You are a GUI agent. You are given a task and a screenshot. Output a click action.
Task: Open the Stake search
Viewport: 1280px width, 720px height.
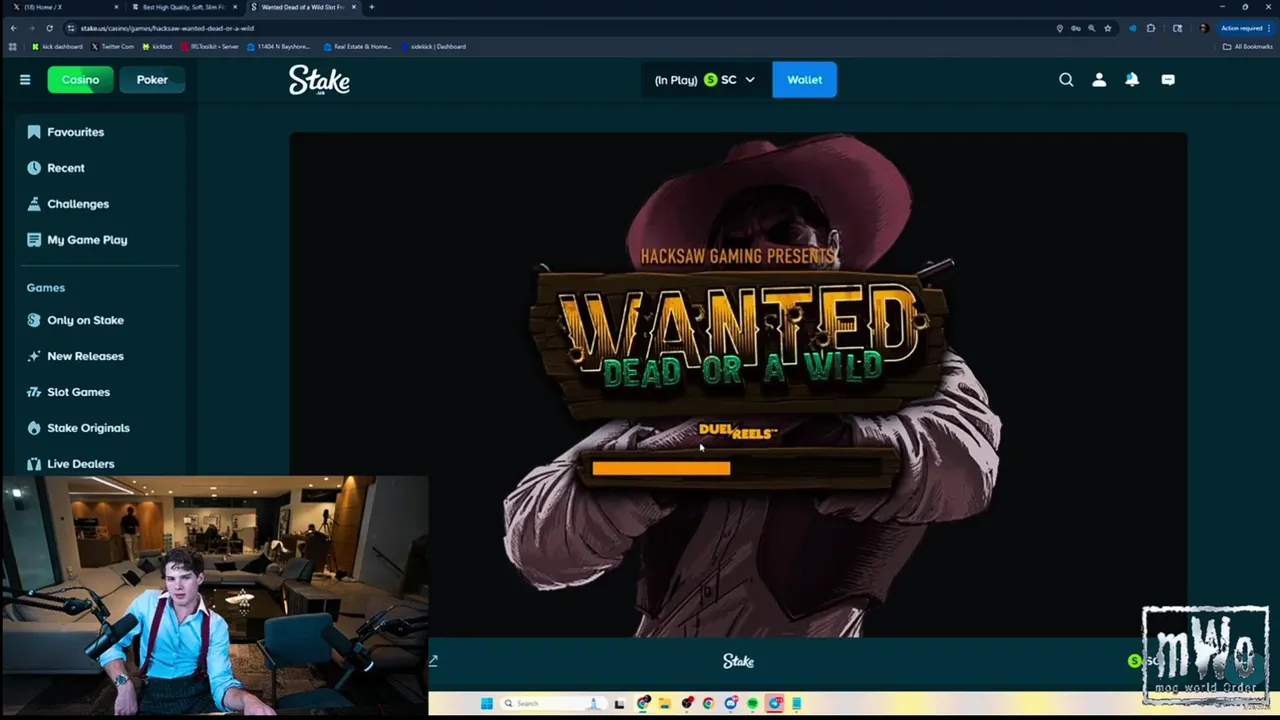click(1066, 80)
